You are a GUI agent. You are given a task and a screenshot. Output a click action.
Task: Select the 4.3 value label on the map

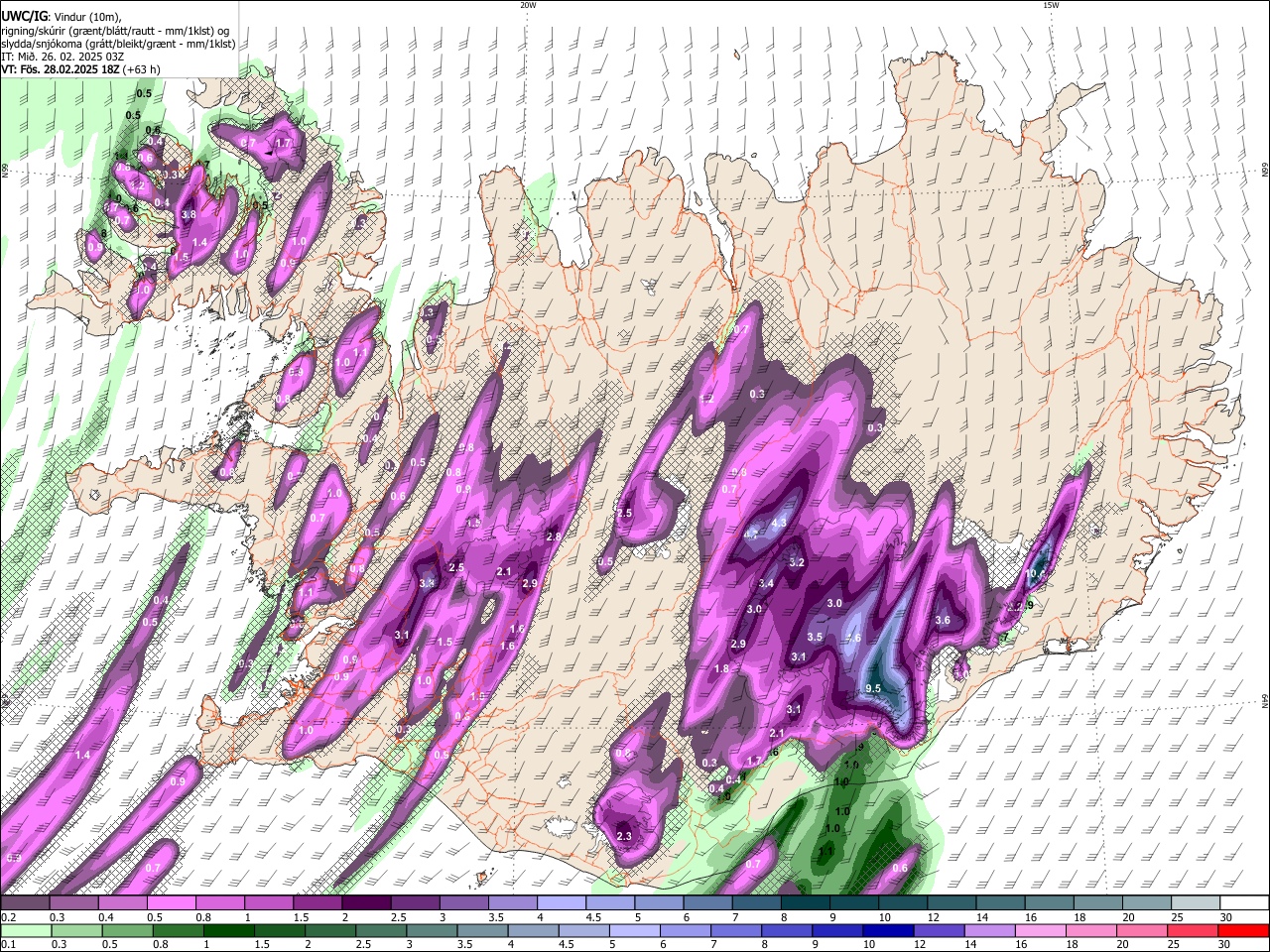coord(779,523)
